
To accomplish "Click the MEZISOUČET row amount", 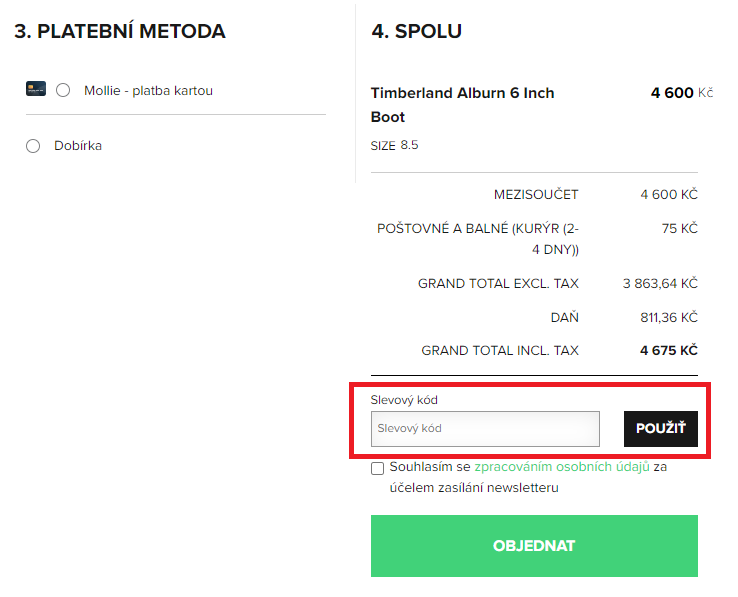I will tap(669, 194).
